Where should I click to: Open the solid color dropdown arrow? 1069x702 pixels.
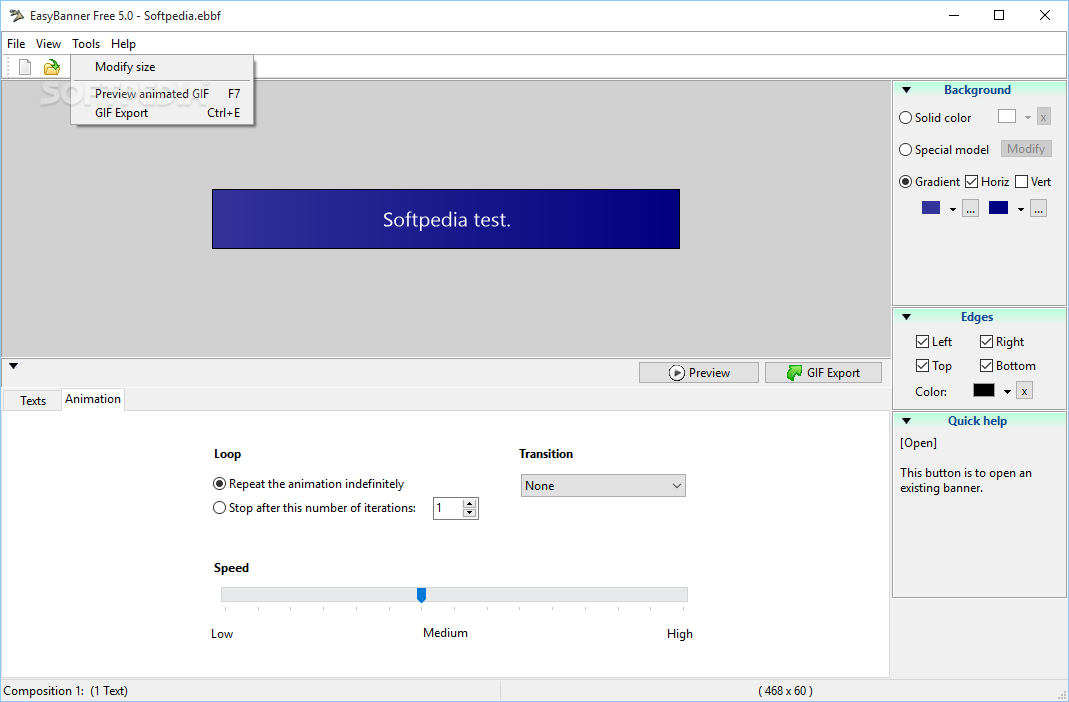click(x=1027, y=118)
